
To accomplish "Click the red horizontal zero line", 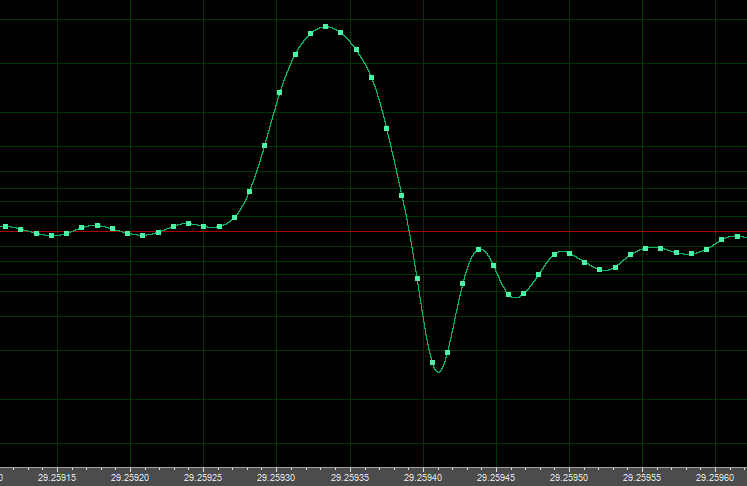I will [374, 232].
